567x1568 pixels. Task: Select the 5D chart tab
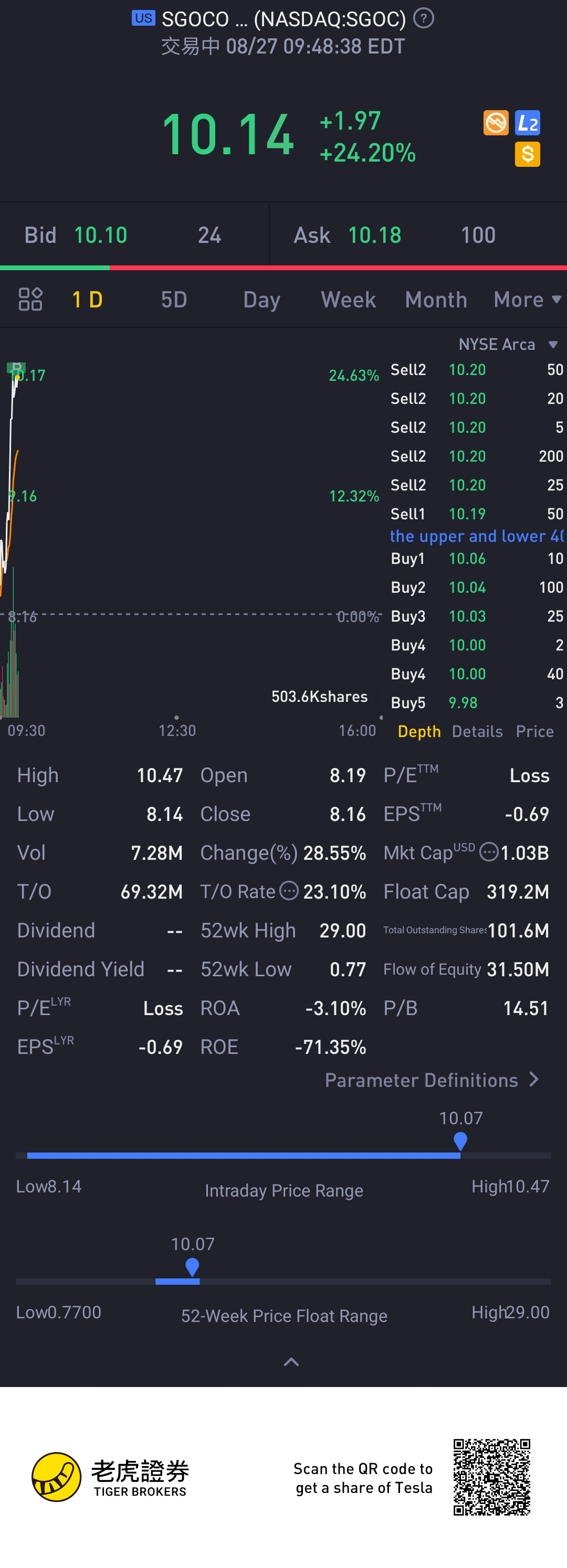[174, 300]
